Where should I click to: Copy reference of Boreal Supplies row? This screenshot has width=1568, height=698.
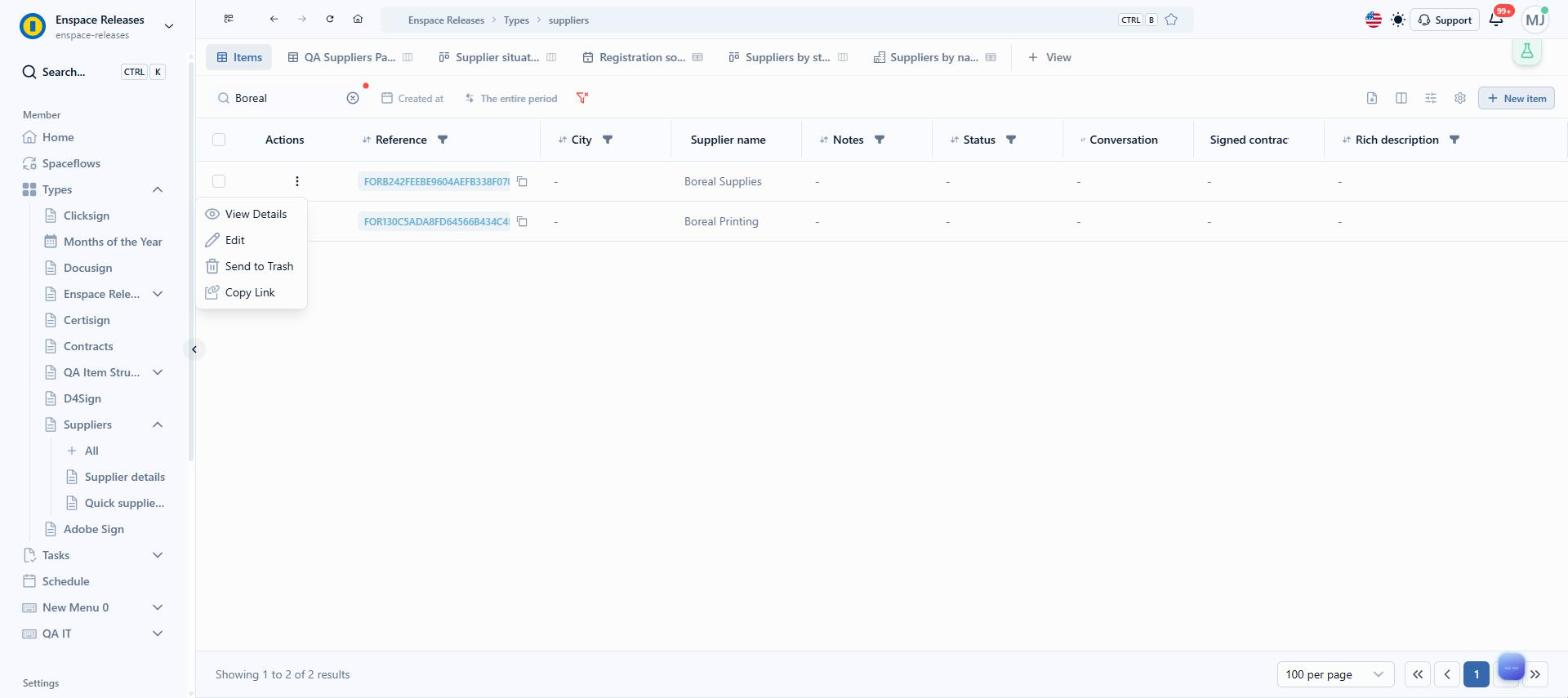pyautogui.click(x=522, y=181)
